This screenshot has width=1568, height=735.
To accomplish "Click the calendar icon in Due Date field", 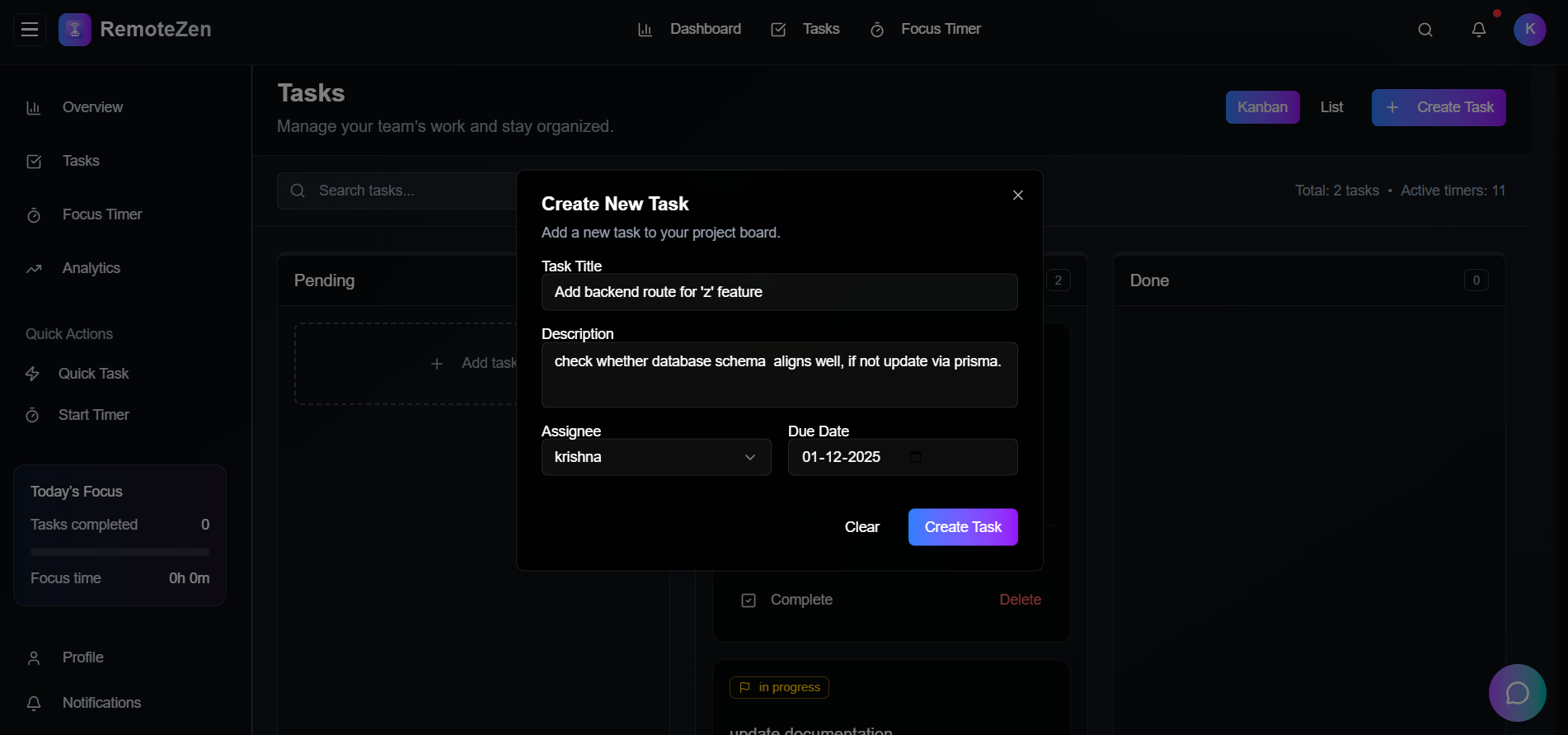I will tap(915, 457).
